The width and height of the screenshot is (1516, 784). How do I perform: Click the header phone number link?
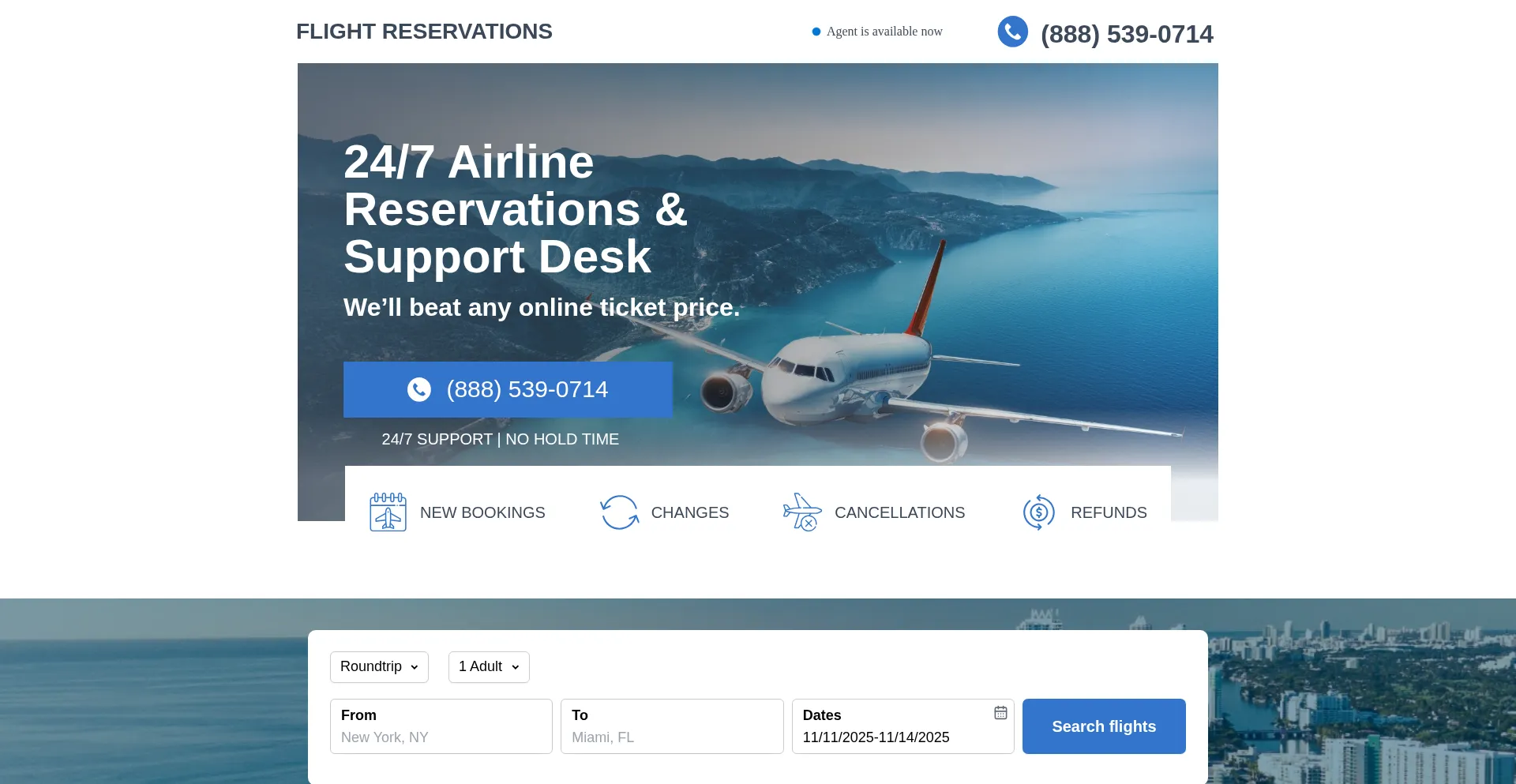point(1127,34)
